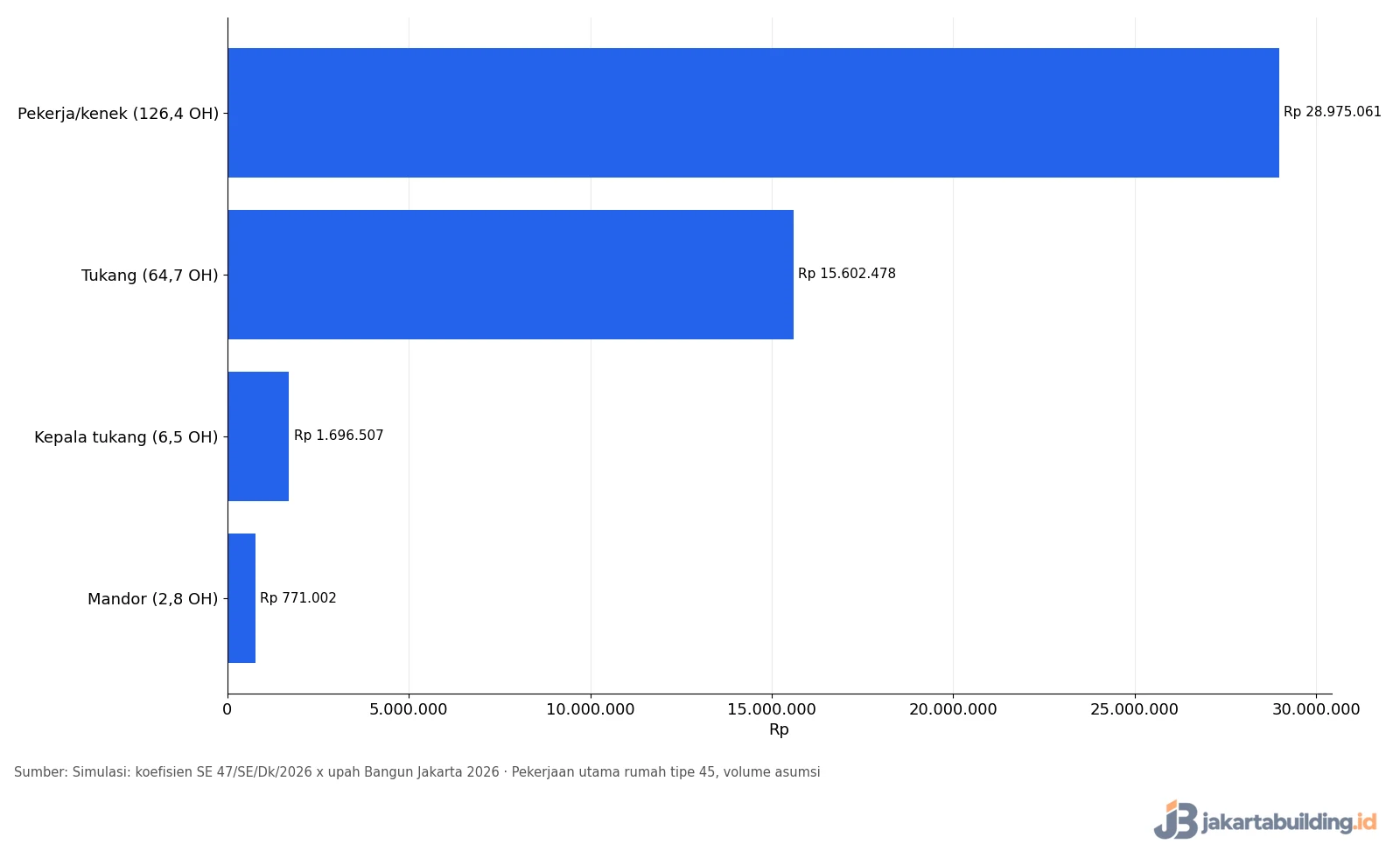Viewport: 1400px width, 851px height.
Task: Select the label 'Tukang (64,7 OH)'
Action: click(x=150, y=276)
